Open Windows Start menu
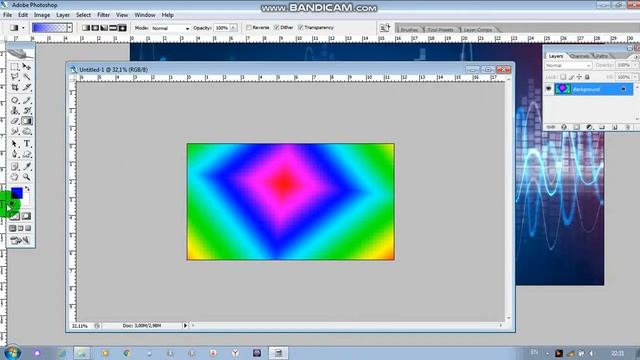This screenshot has height=360, width=640. point(12,353)
